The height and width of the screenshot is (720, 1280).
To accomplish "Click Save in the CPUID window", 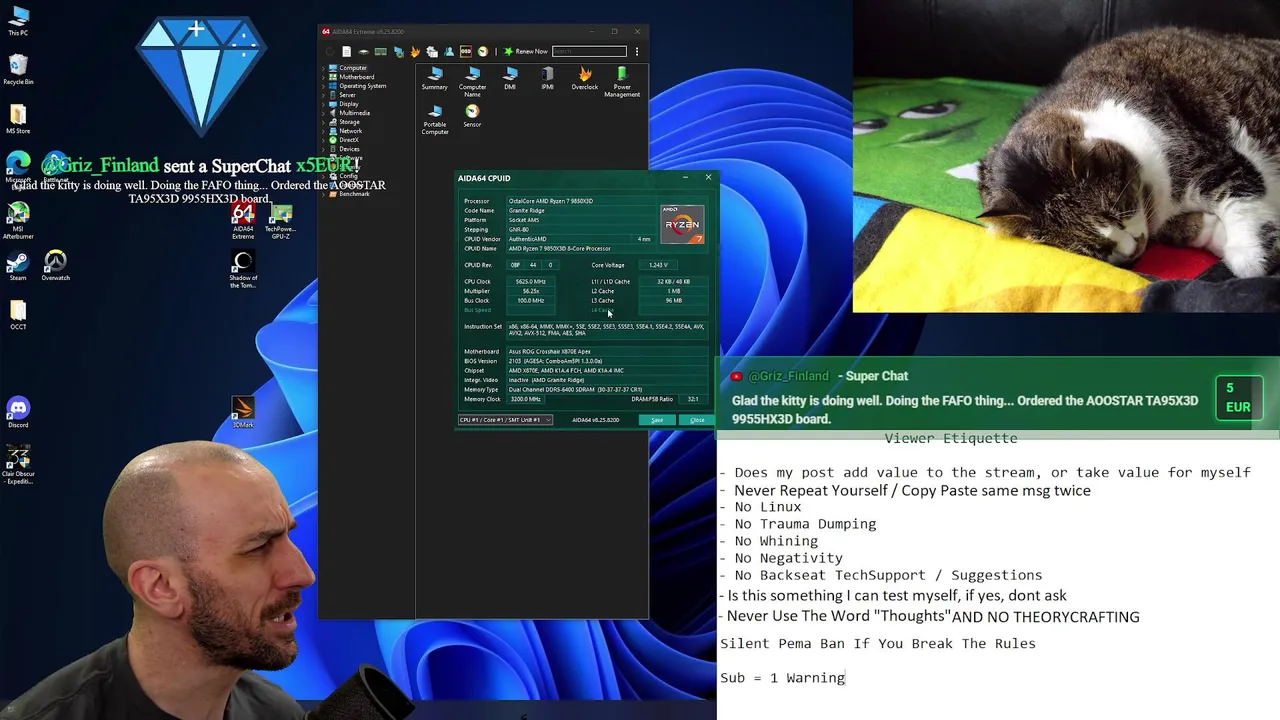I will 657,420.
